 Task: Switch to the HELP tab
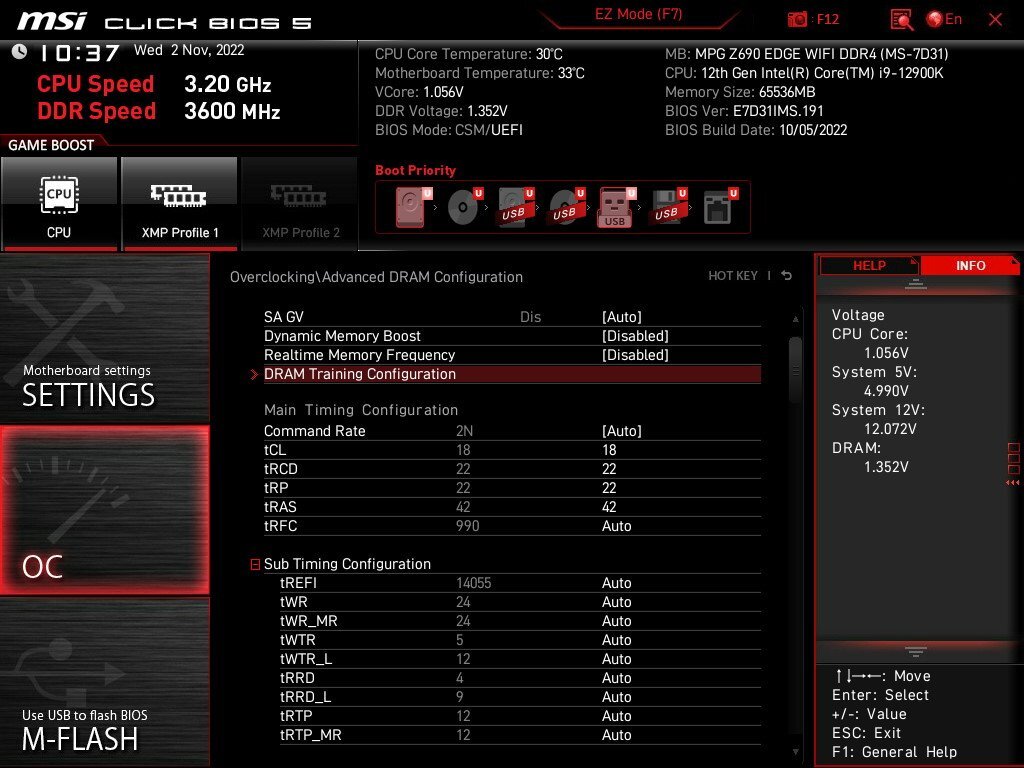(869, 266)
